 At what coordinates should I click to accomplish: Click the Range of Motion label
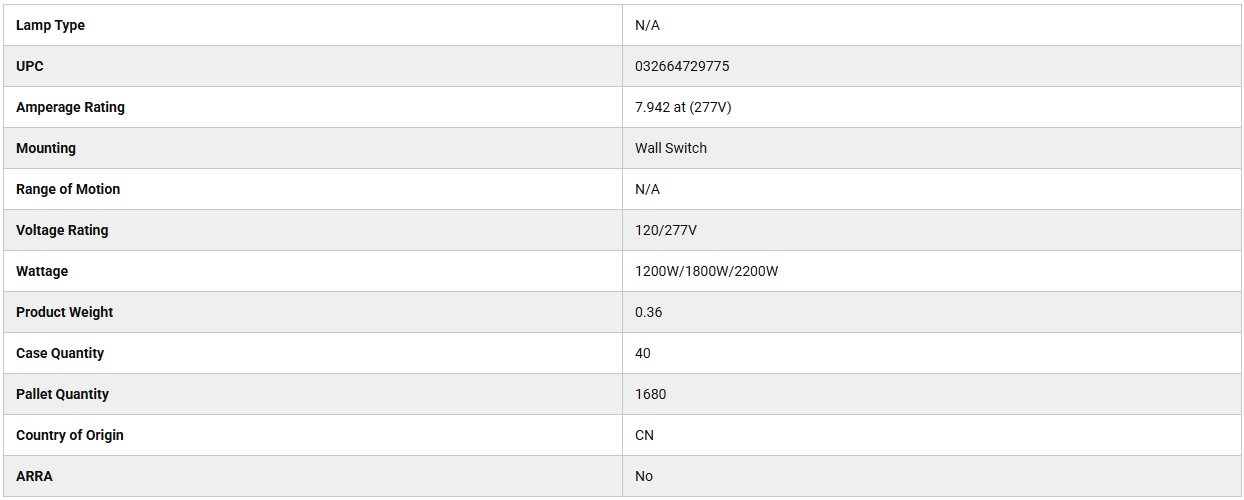click(68, 189)
